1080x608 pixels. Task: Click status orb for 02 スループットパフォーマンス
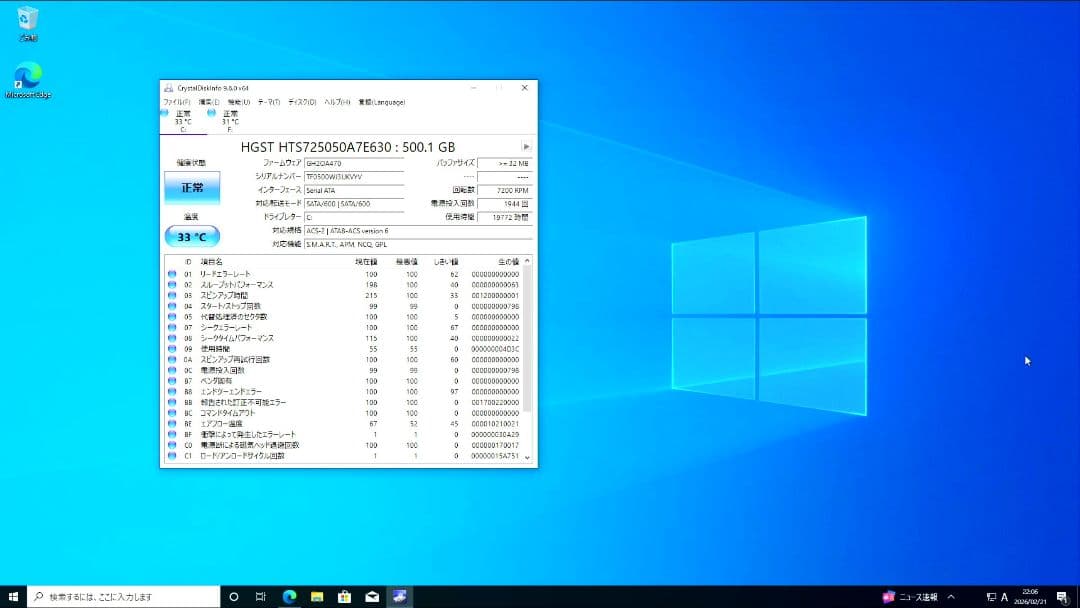tap(172, 284)
